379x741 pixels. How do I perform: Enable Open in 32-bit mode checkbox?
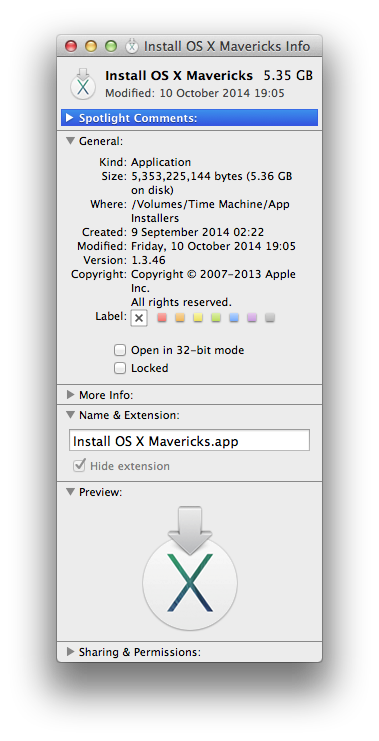click(120, 350)
